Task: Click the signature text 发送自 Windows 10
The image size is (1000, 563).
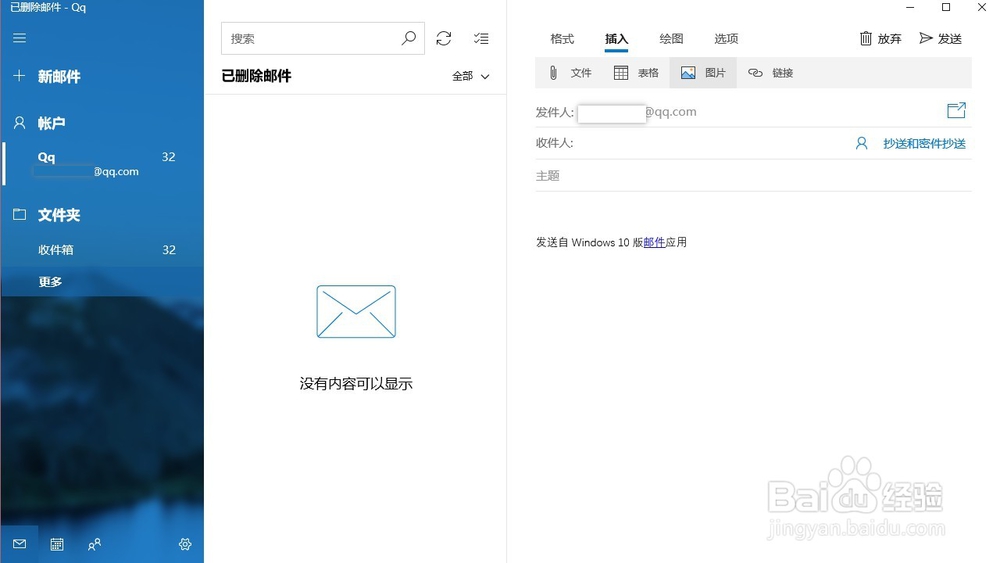Action: (583, 242)
